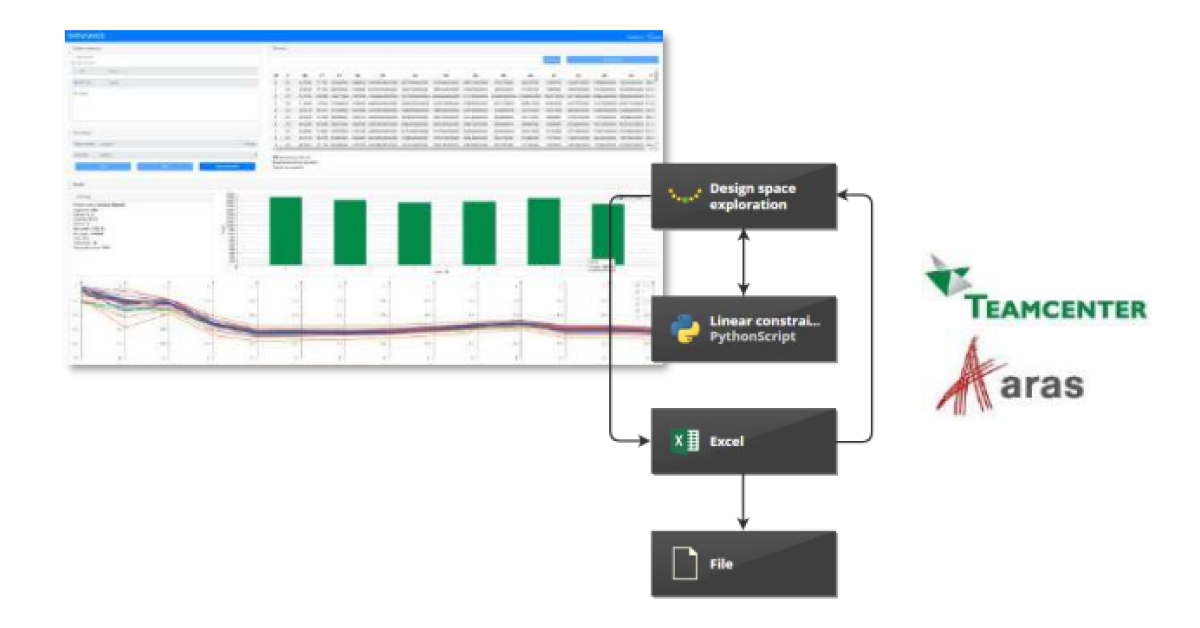Click the wide blue button above the data table

pyautogui.click(x=612, y=60)
